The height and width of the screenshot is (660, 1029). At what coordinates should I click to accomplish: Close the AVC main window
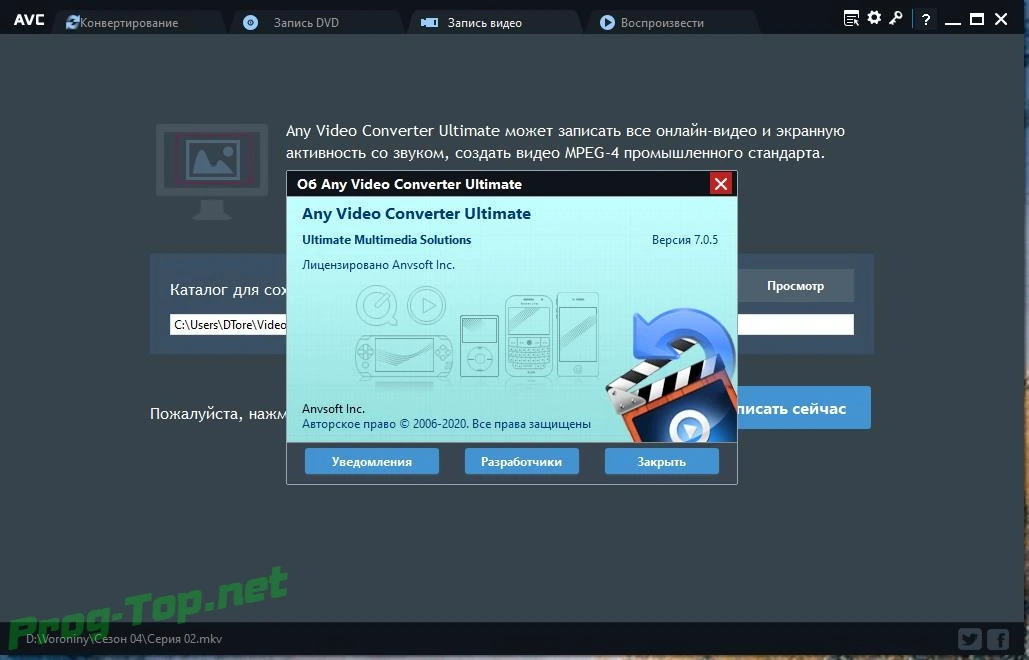(1001, 19)
